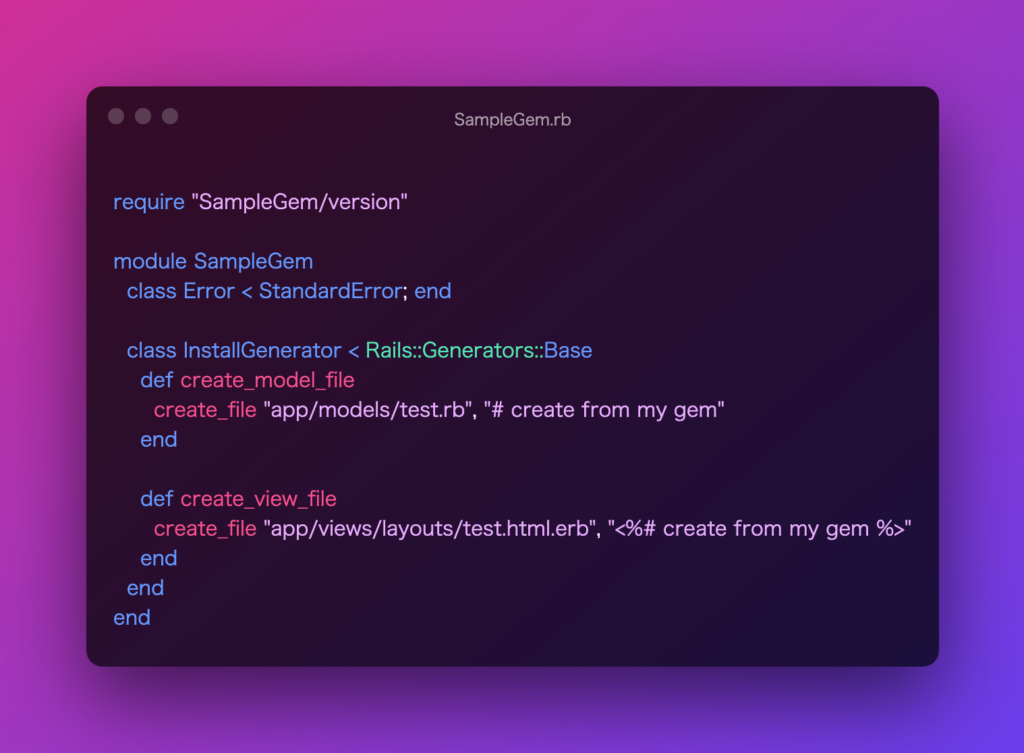Click the "app/models/test.rb" string
The width and height of the screenshot is (1024, 753).
370,410
